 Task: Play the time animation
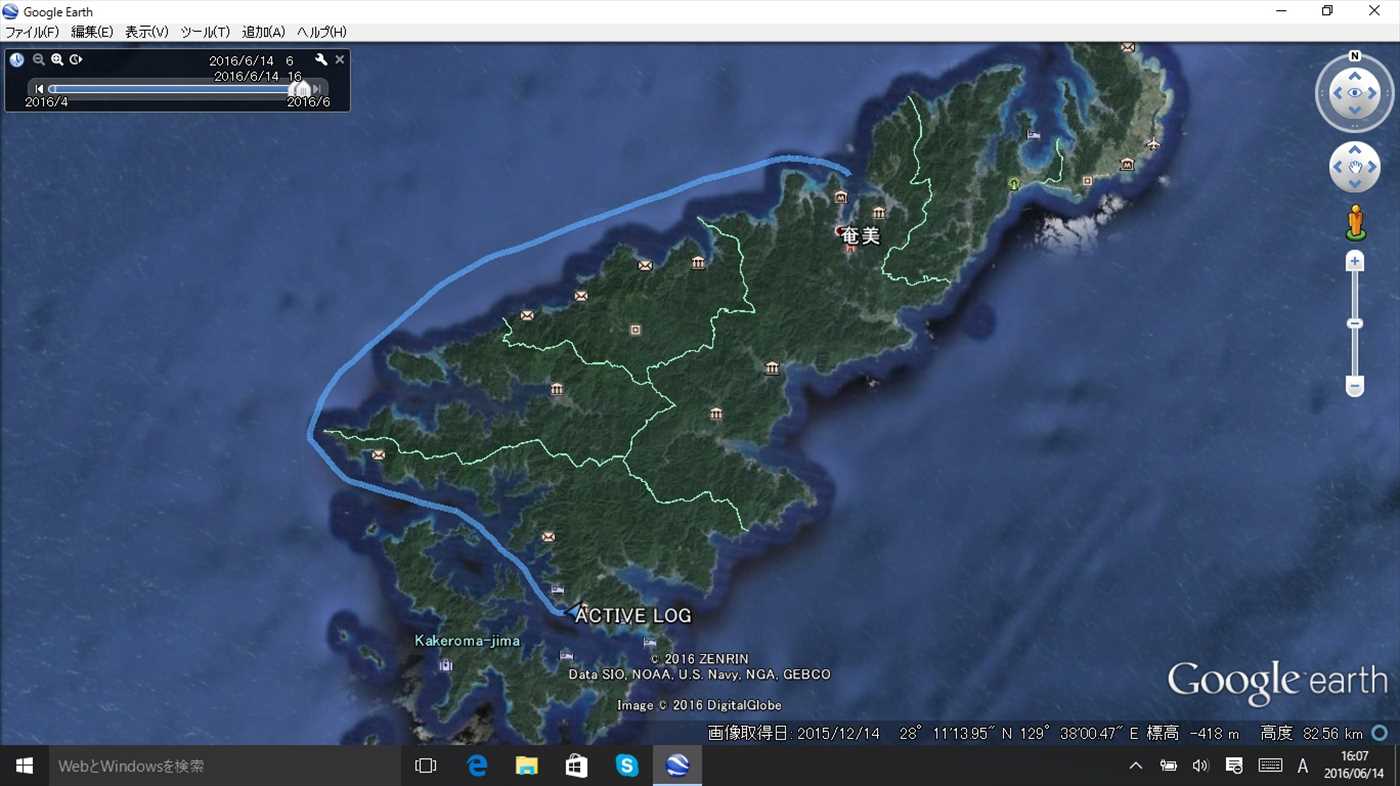(76, 60)
